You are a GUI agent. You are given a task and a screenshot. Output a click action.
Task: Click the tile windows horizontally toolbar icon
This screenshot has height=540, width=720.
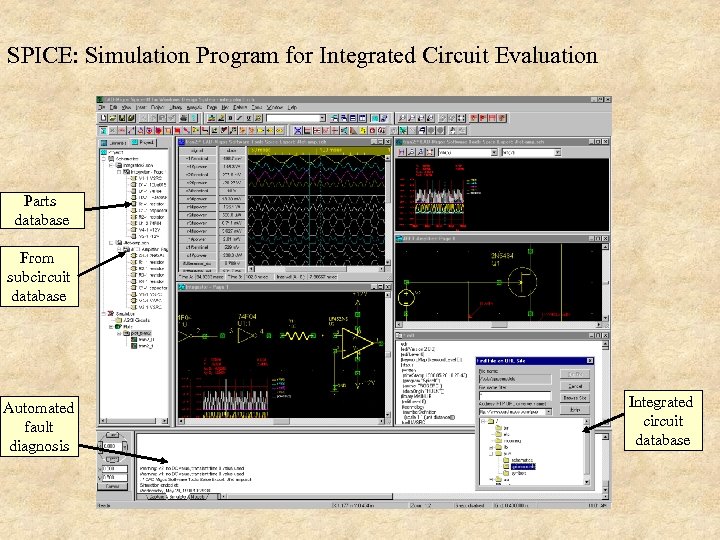pyautogui.click(x=353, y=118)
